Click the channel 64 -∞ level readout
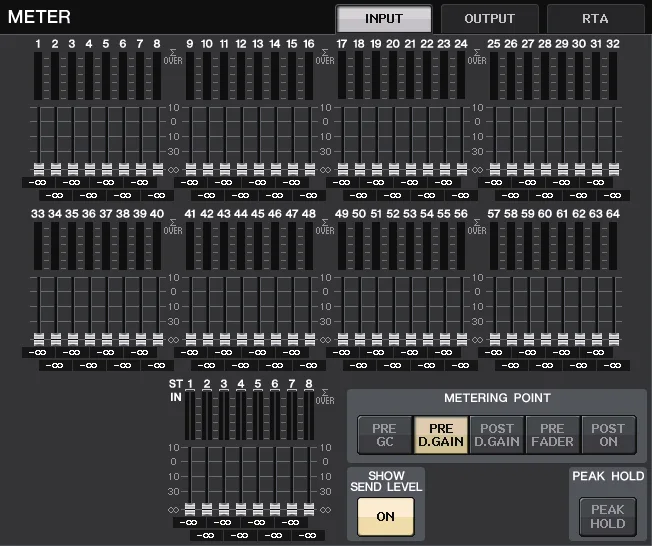The image size is (652, 546). (612, 366)
